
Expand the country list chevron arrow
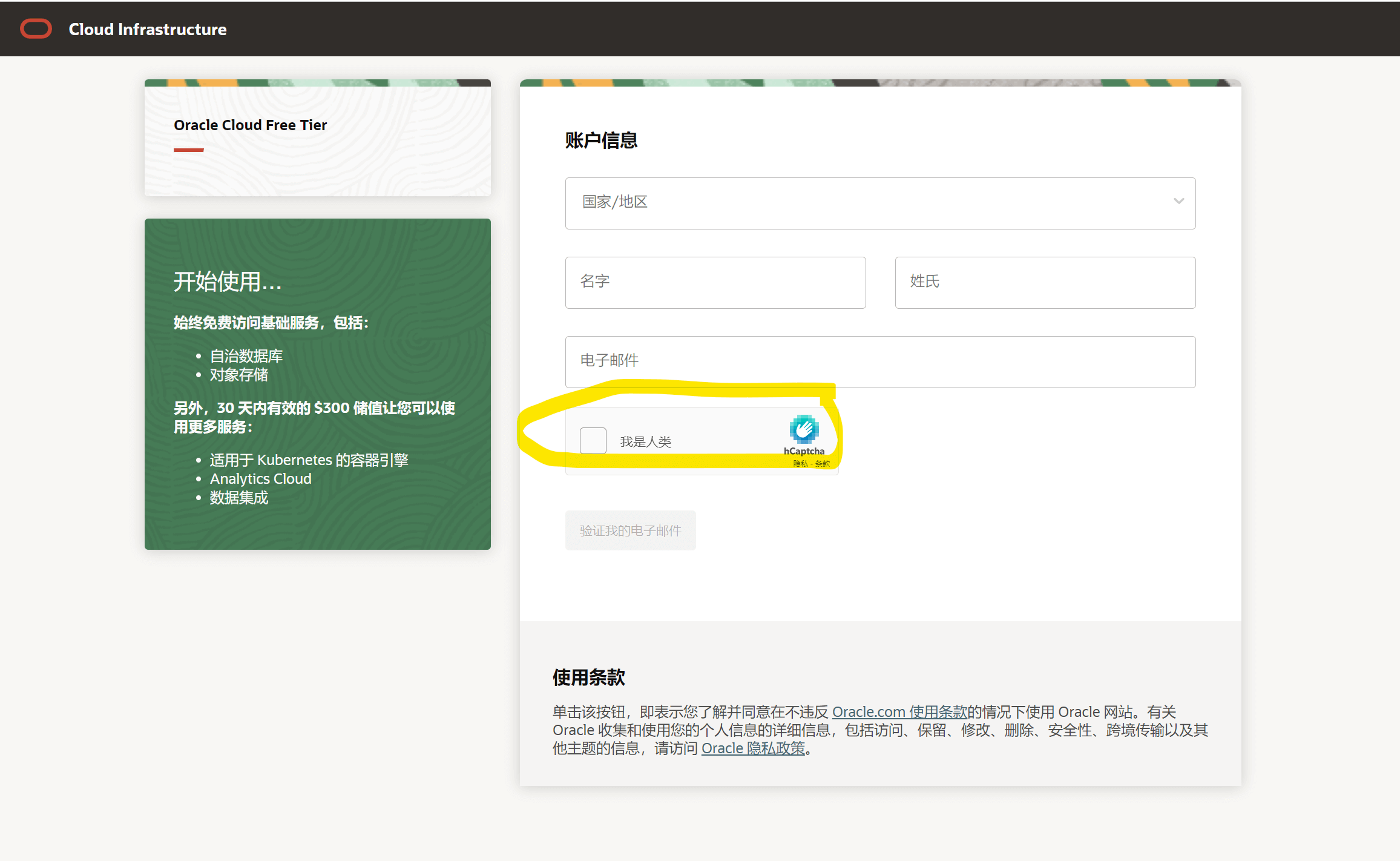click(x=1178, y=201)
